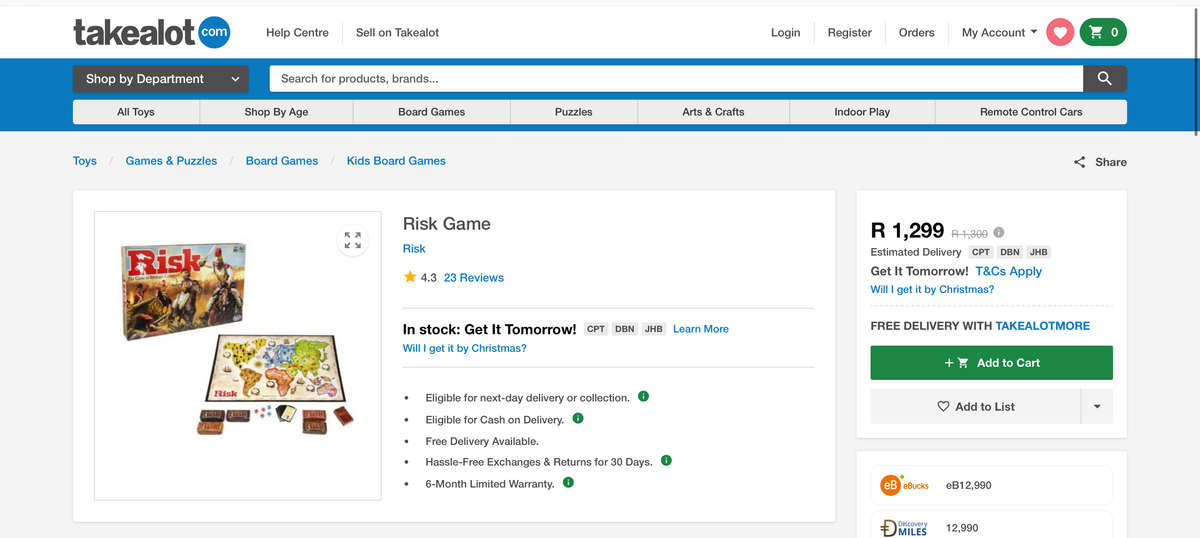Viewport: 1200px width, 538px height.
Task: Click info icon beside 6-Month Limited Warranty
Action: pos(568,483)
